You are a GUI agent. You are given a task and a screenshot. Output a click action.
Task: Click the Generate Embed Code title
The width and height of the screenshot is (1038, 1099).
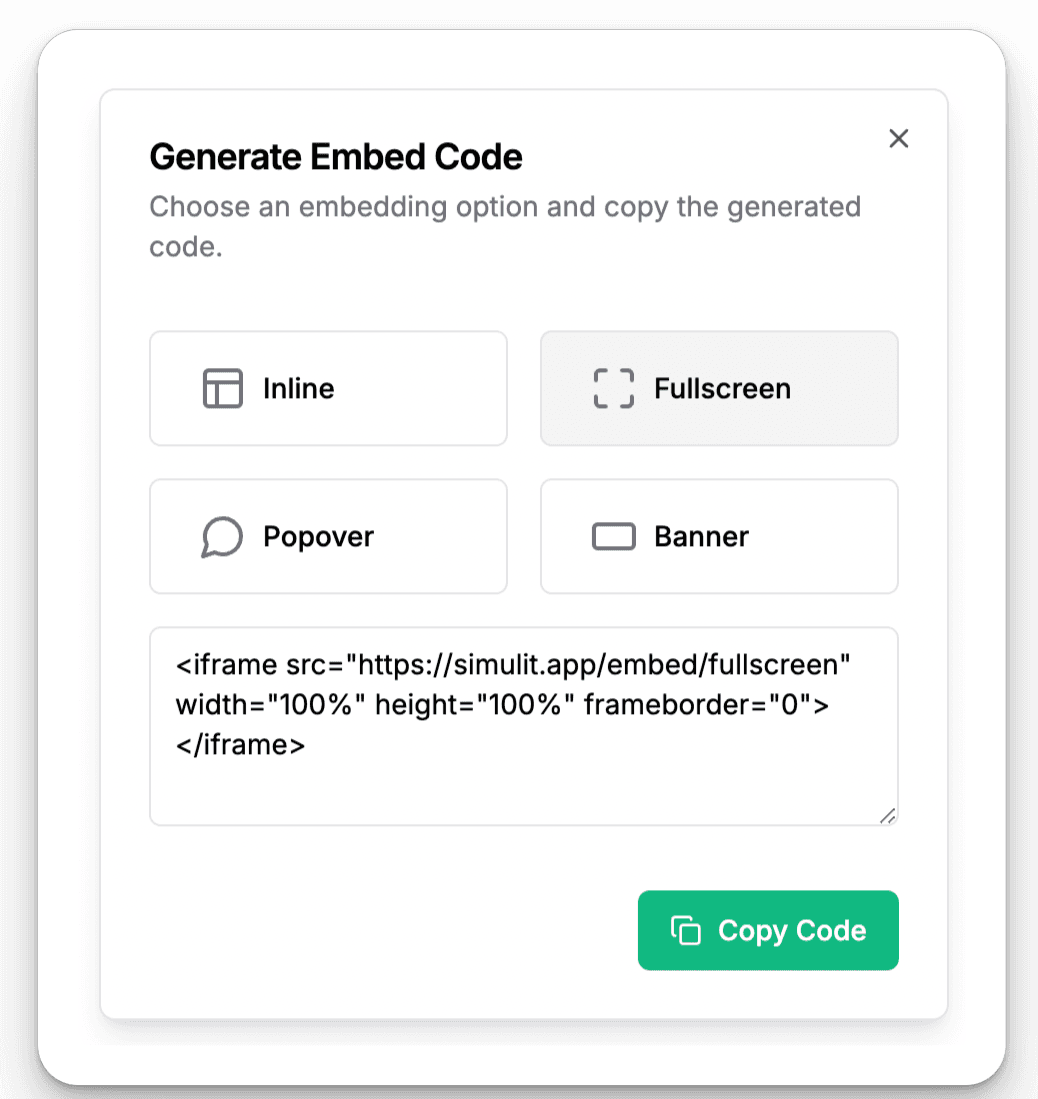click(335, 157)
